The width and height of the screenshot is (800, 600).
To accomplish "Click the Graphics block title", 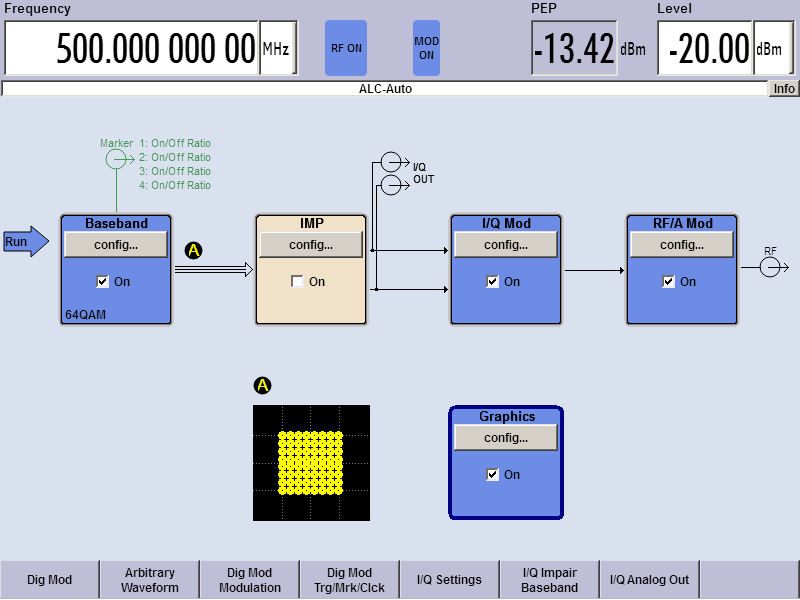I will [507, 416].
